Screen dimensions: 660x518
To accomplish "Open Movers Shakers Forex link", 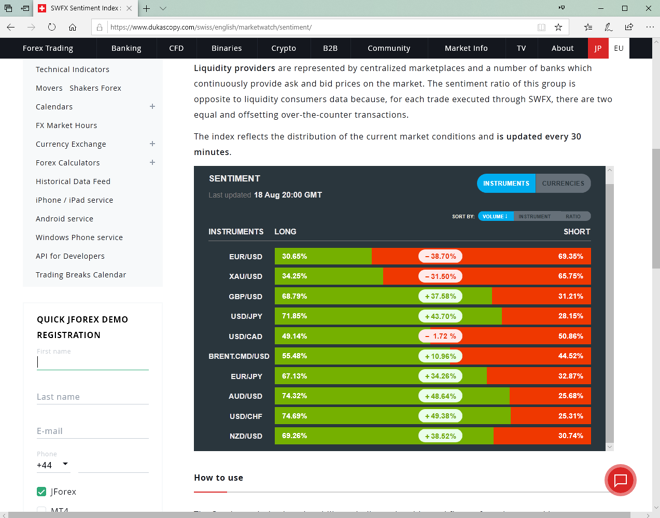I will point(78,88).
